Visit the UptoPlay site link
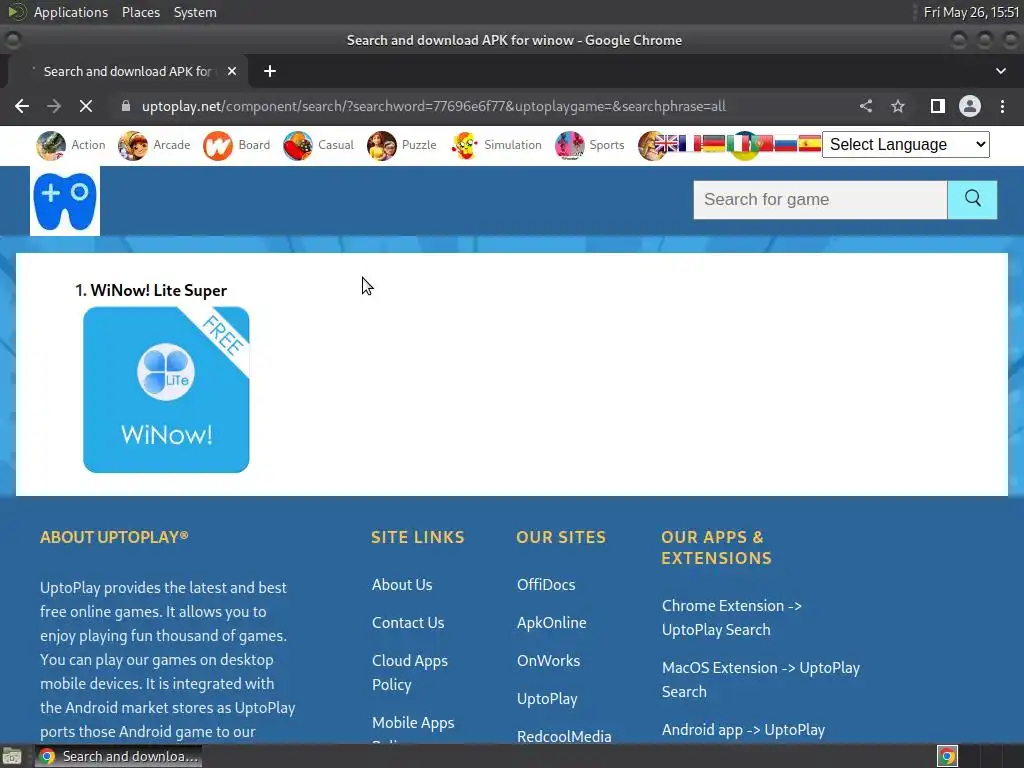This screenshot has width=1024, height=768. [x=547, y=698]
